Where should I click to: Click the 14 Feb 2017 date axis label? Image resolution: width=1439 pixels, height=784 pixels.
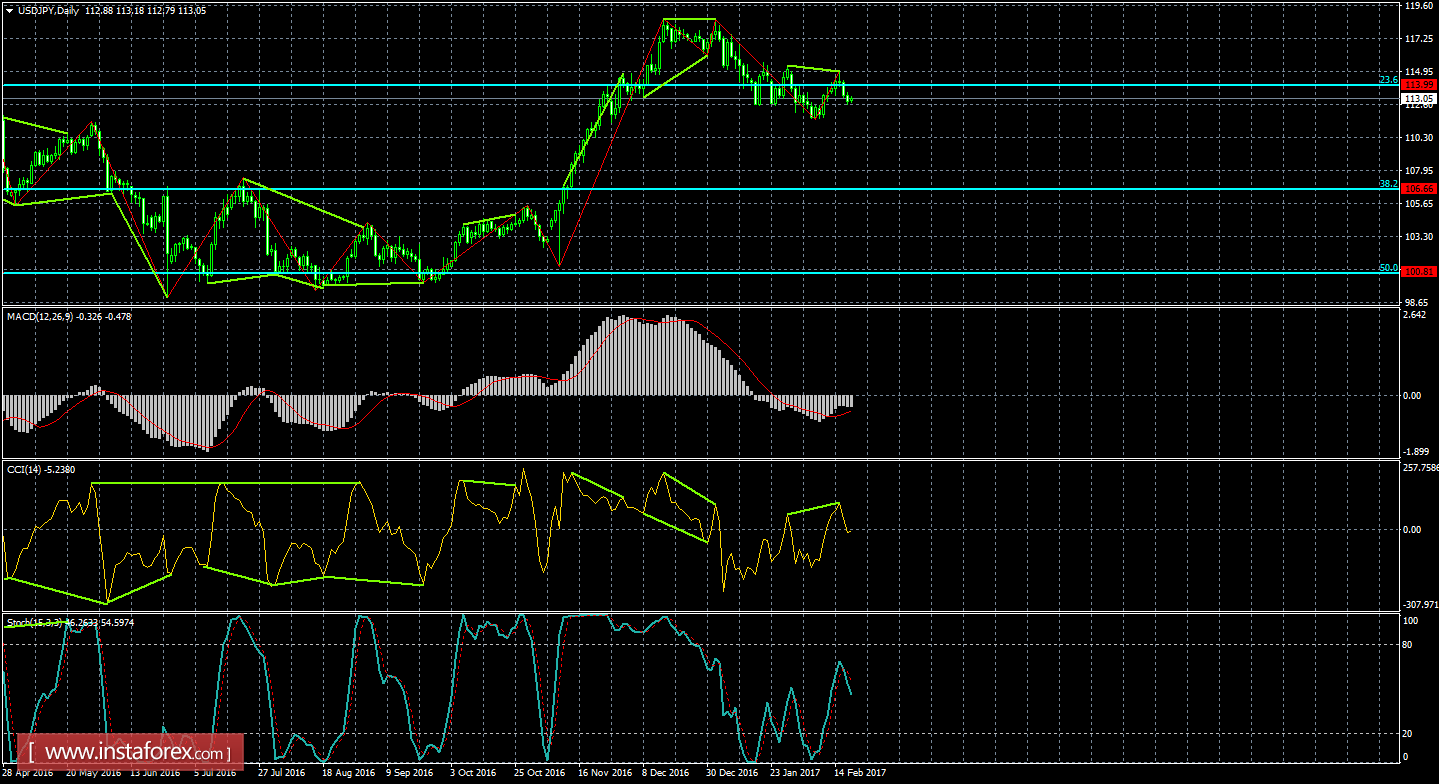(x=860, y=771)
